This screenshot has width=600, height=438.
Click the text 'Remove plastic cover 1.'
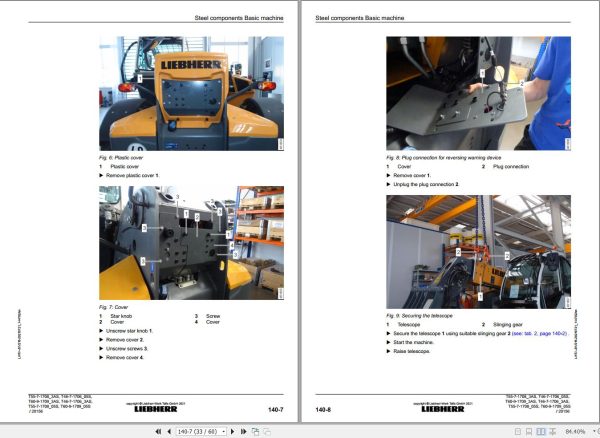pyautogui.click(x=132, y=175)
